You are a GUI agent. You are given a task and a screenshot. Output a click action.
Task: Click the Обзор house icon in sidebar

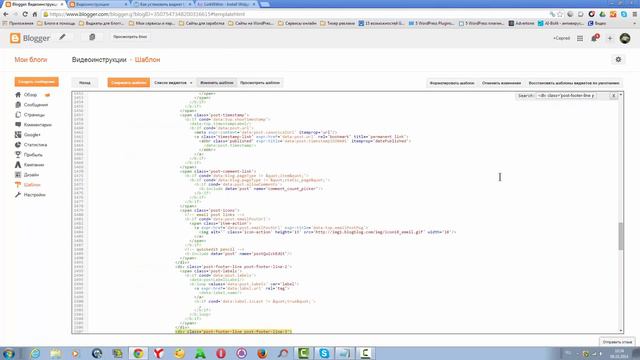[x=18, y=95]
